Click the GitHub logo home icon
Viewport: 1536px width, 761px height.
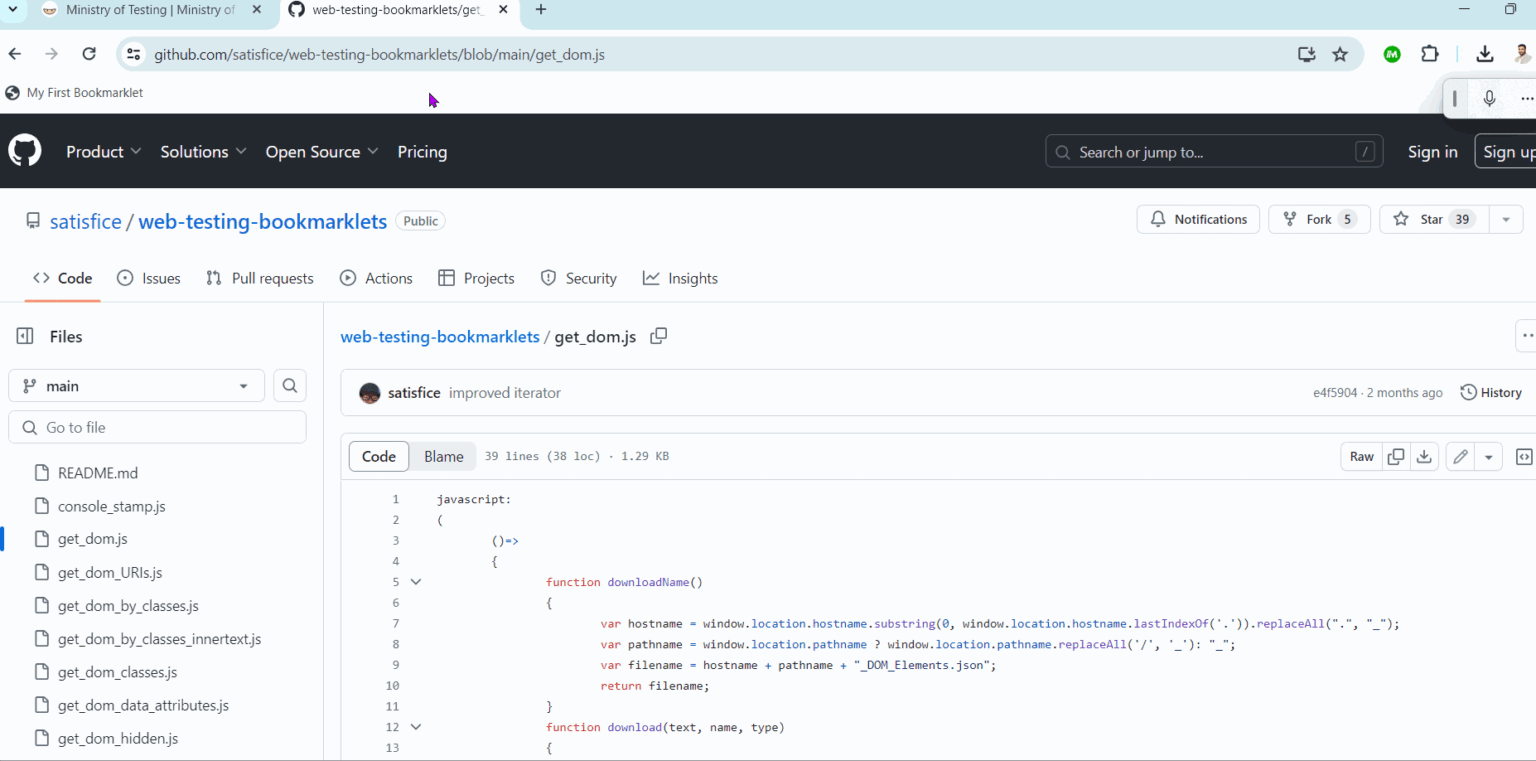25,152
